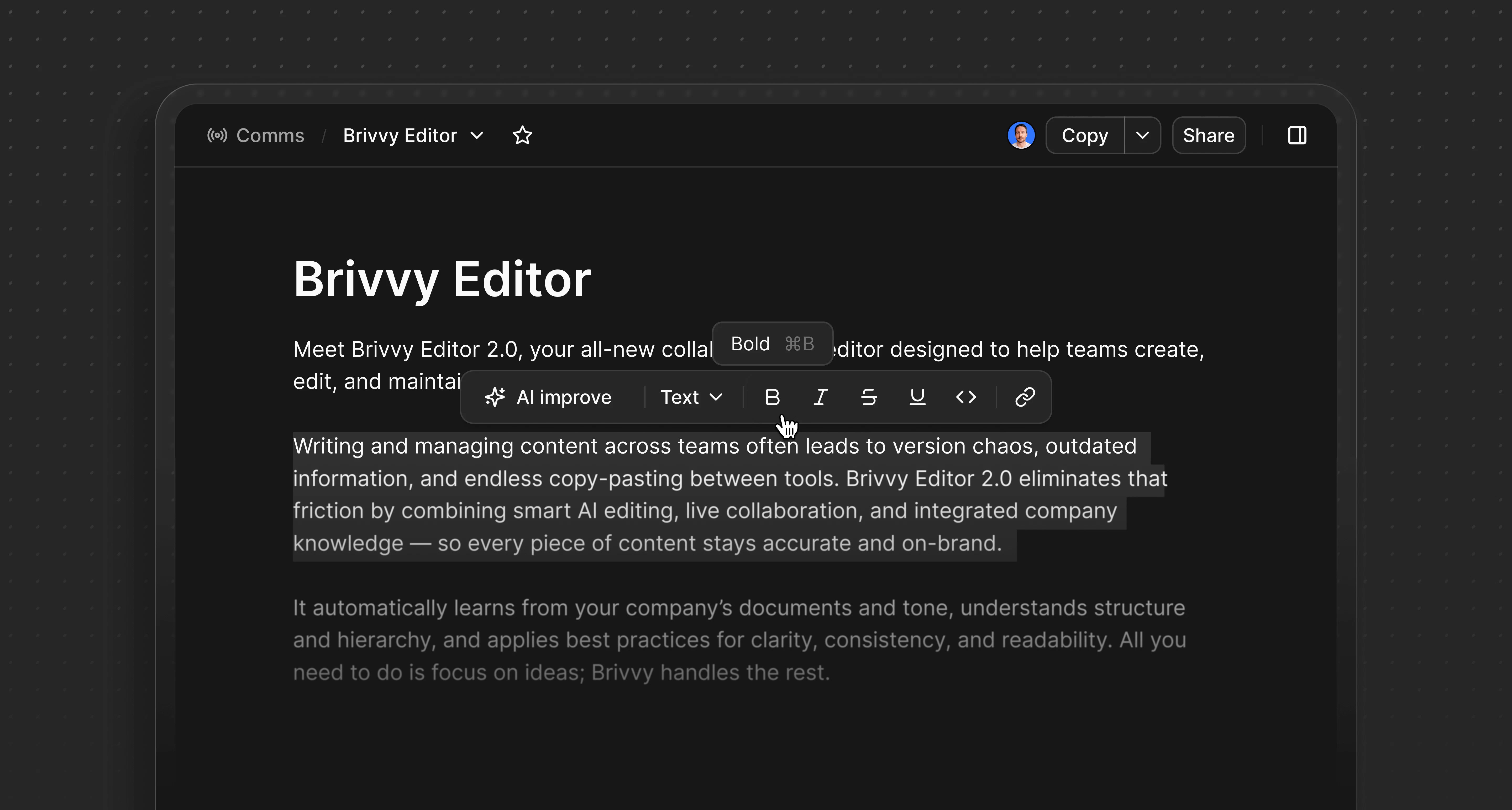
Task: Click the Bold keyboard shortcut tooltip
Action: coord(771,344)
